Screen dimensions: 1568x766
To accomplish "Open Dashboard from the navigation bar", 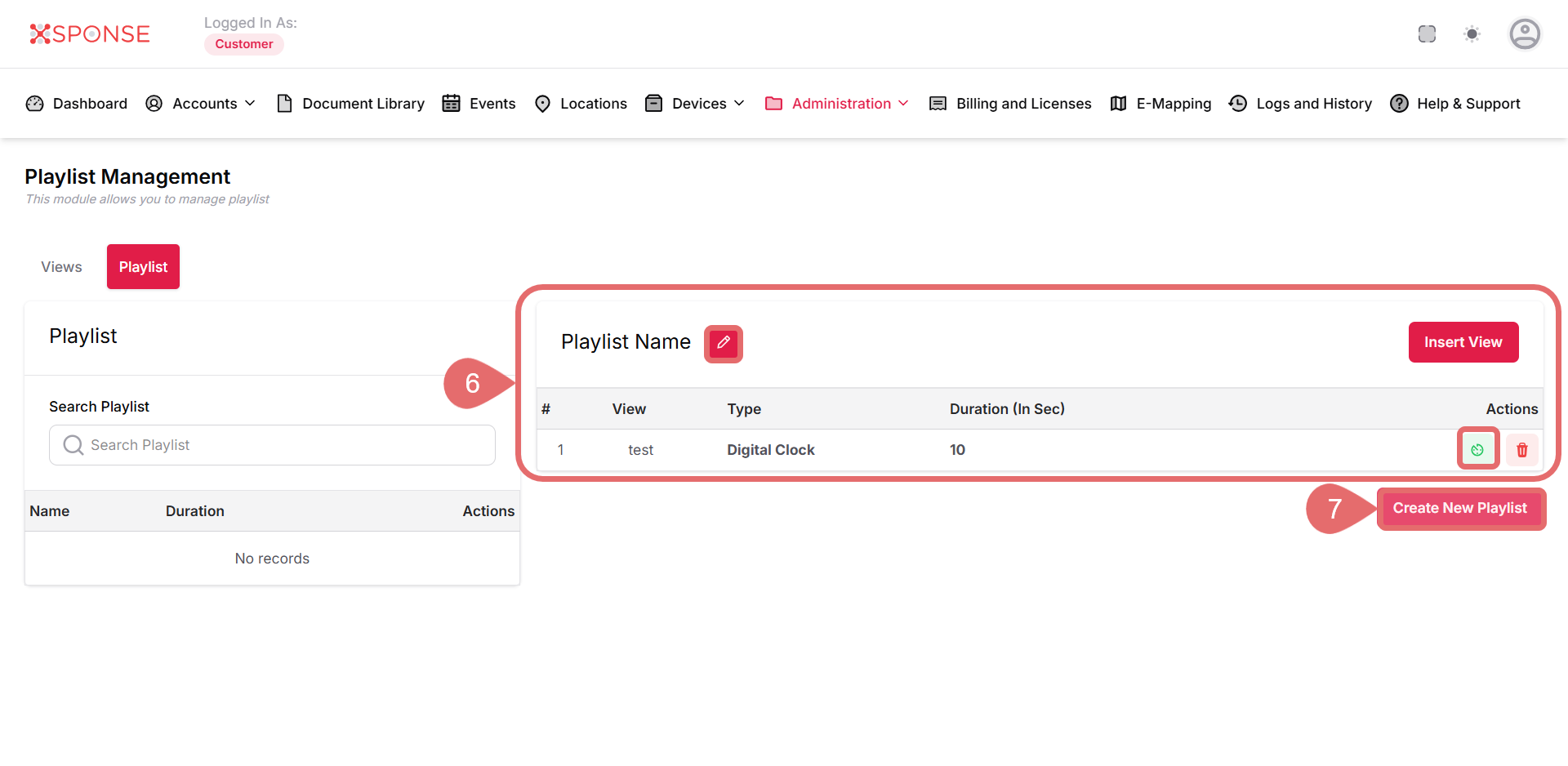I will pyautogui.click(x=78, y=104).
